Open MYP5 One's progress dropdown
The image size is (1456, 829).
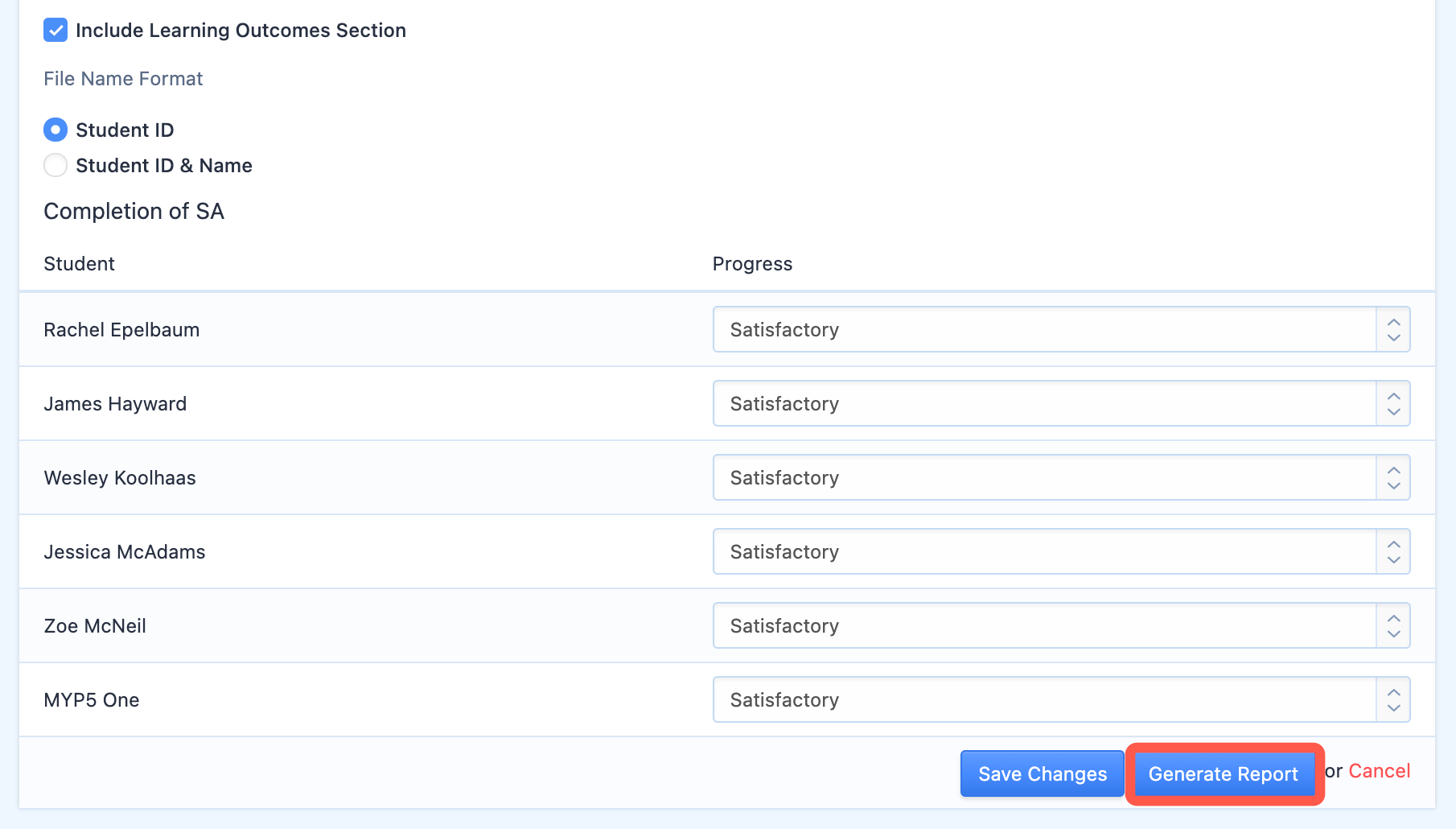1061,699
